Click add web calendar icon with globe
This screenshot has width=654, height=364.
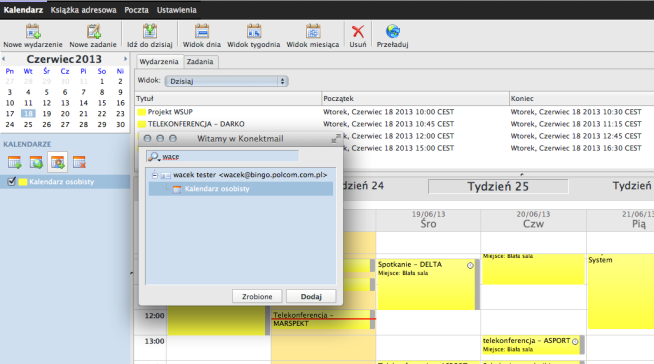36,162
